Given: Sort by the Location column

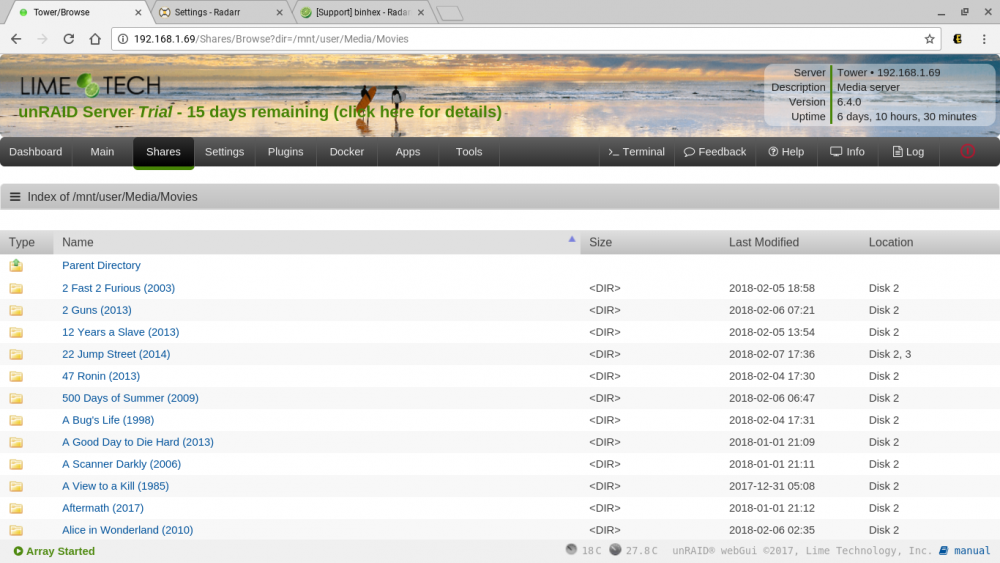Looking at the screenshot, I should point(891,242).
